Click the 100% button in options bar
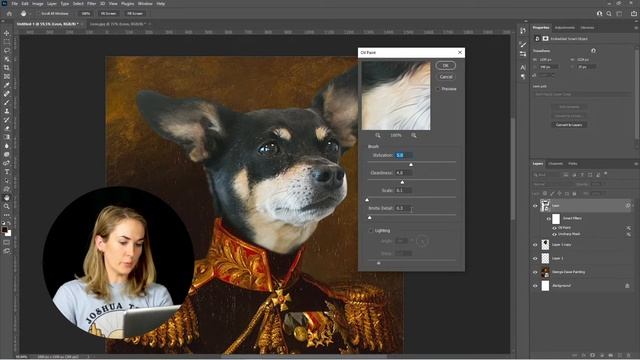 [x=85, y=13]
